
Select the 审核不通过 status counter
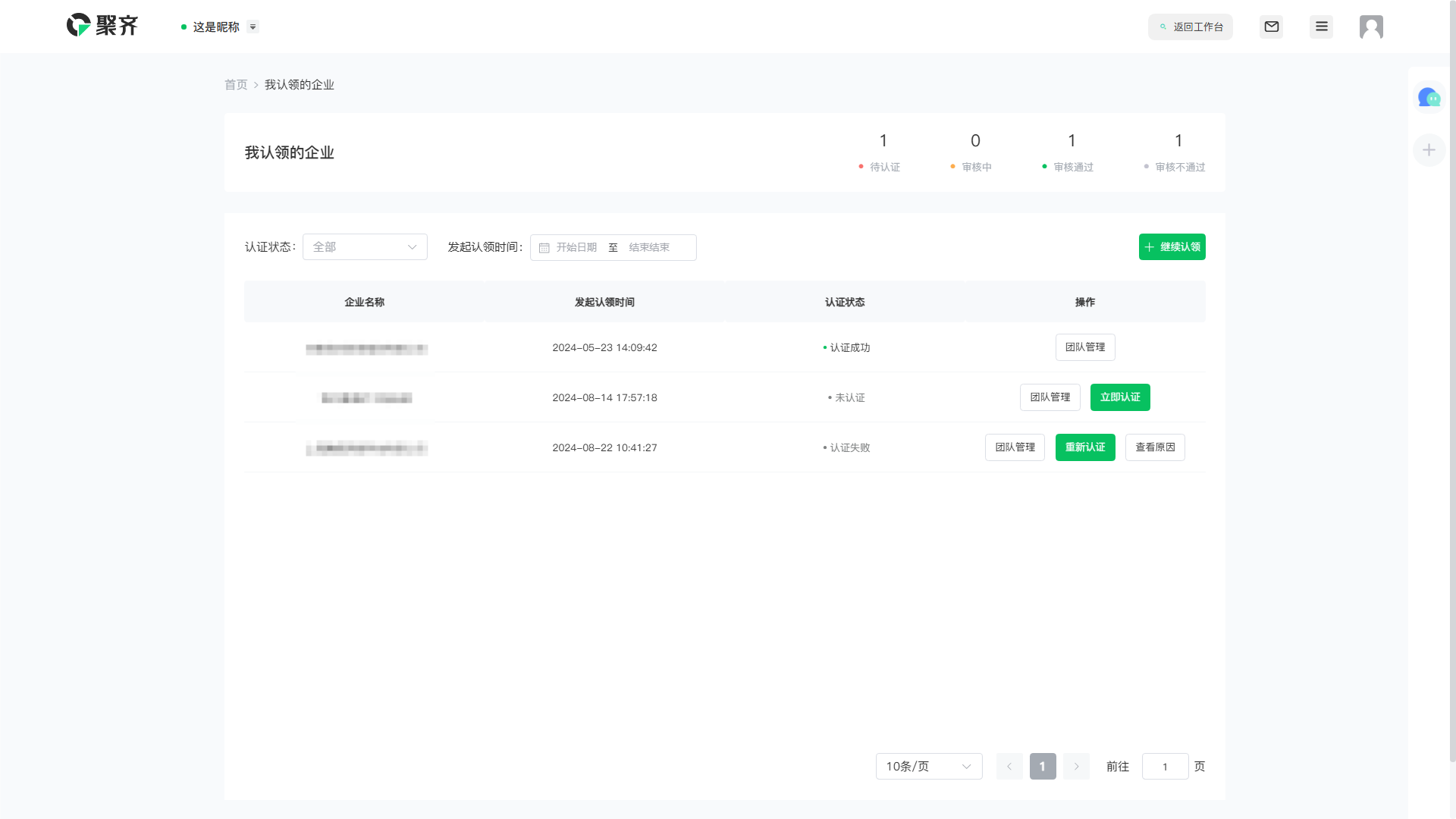[1175, 152]
